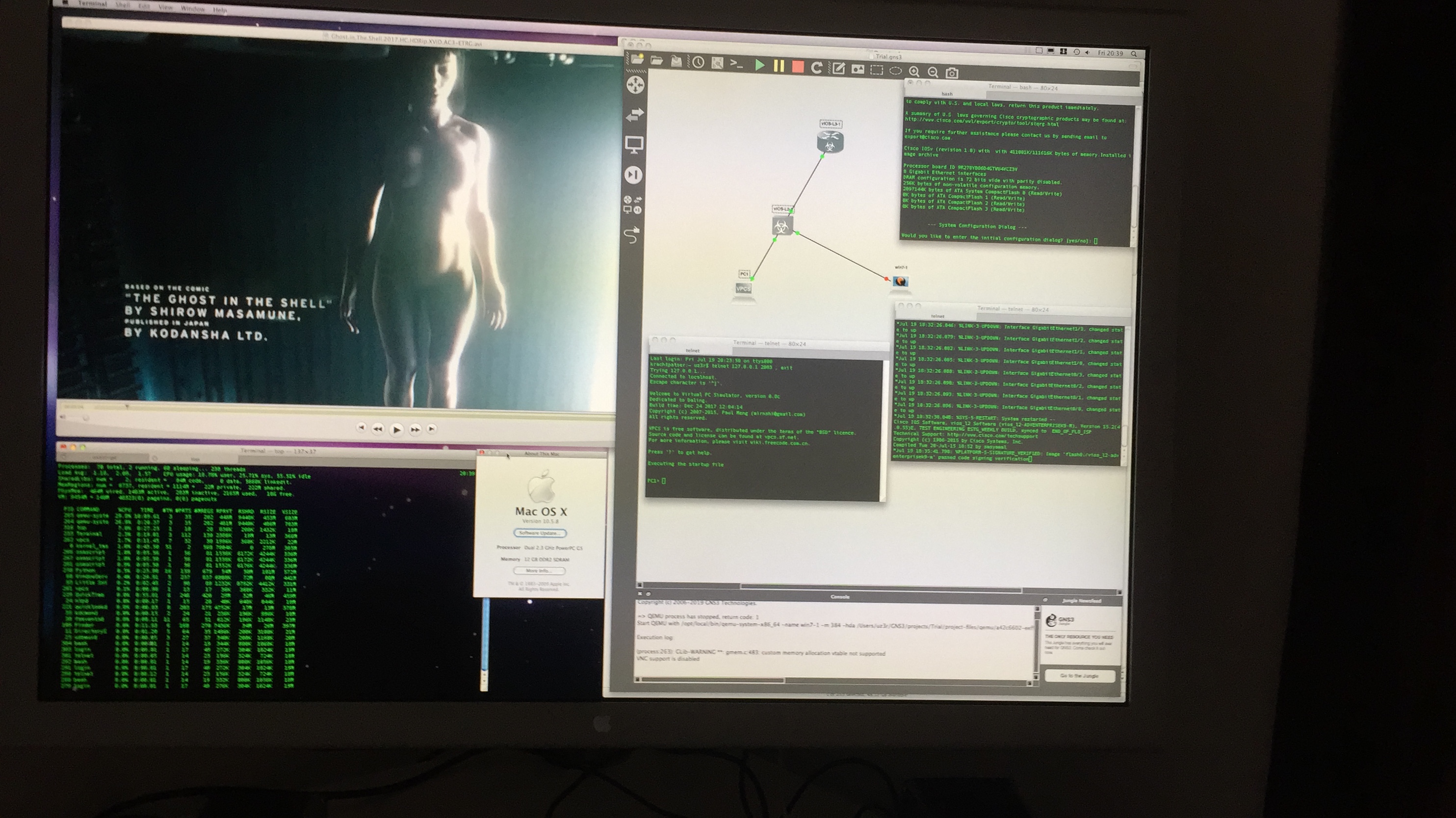This screenshot has height=818, width=1456.
Task: Toggle show interface labels icon in GNS3
Action: 717,63
